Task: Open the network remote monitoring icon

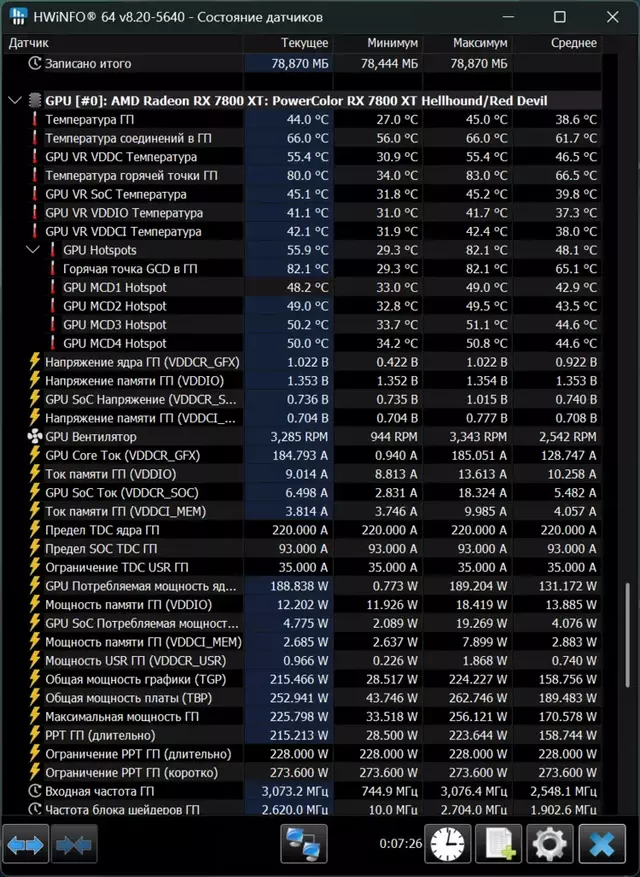Action: [304, 845]
